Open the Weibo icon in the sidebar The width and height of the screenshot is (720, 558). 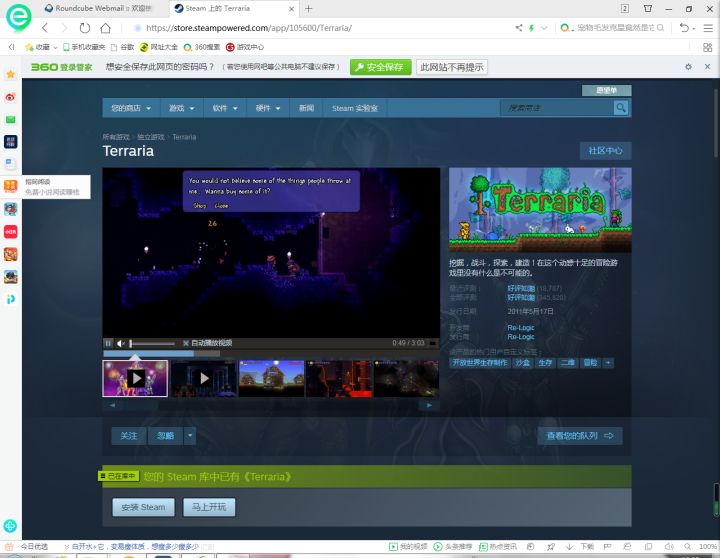11,97
